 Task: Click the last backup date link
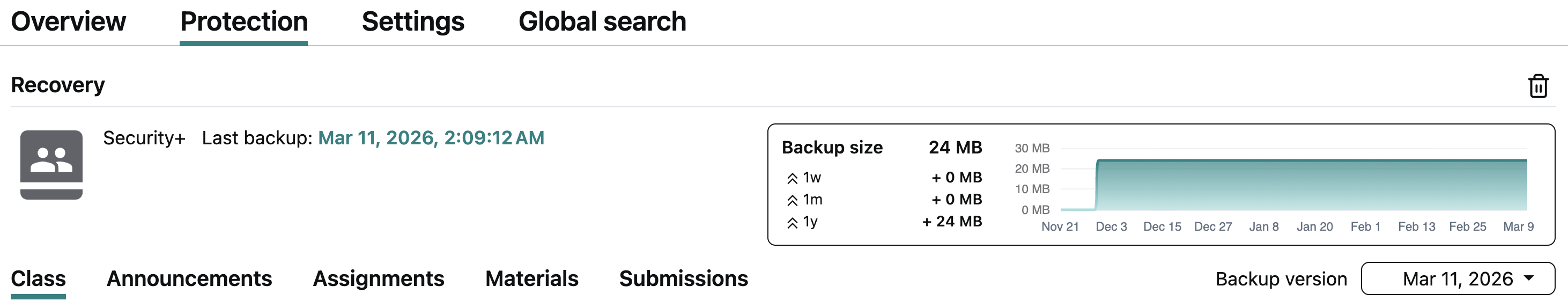coord(431,138)
